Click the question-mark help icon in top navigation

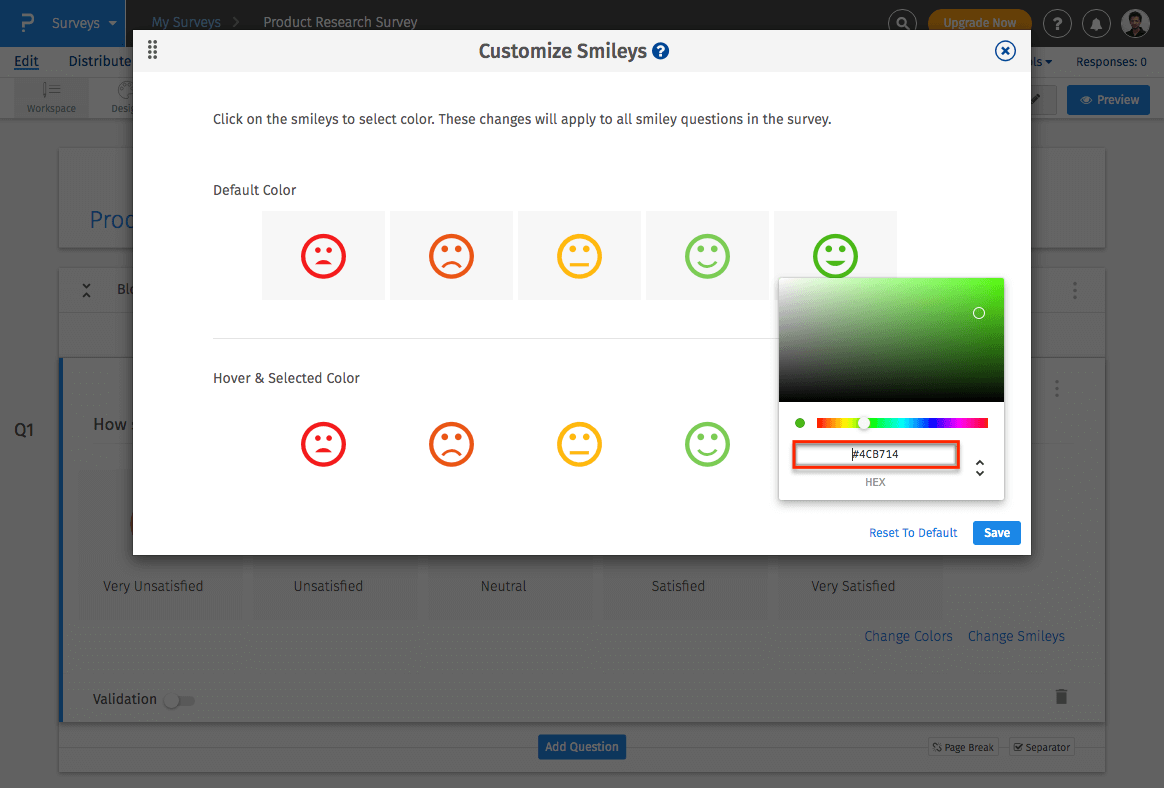[x=1057, y=23]
